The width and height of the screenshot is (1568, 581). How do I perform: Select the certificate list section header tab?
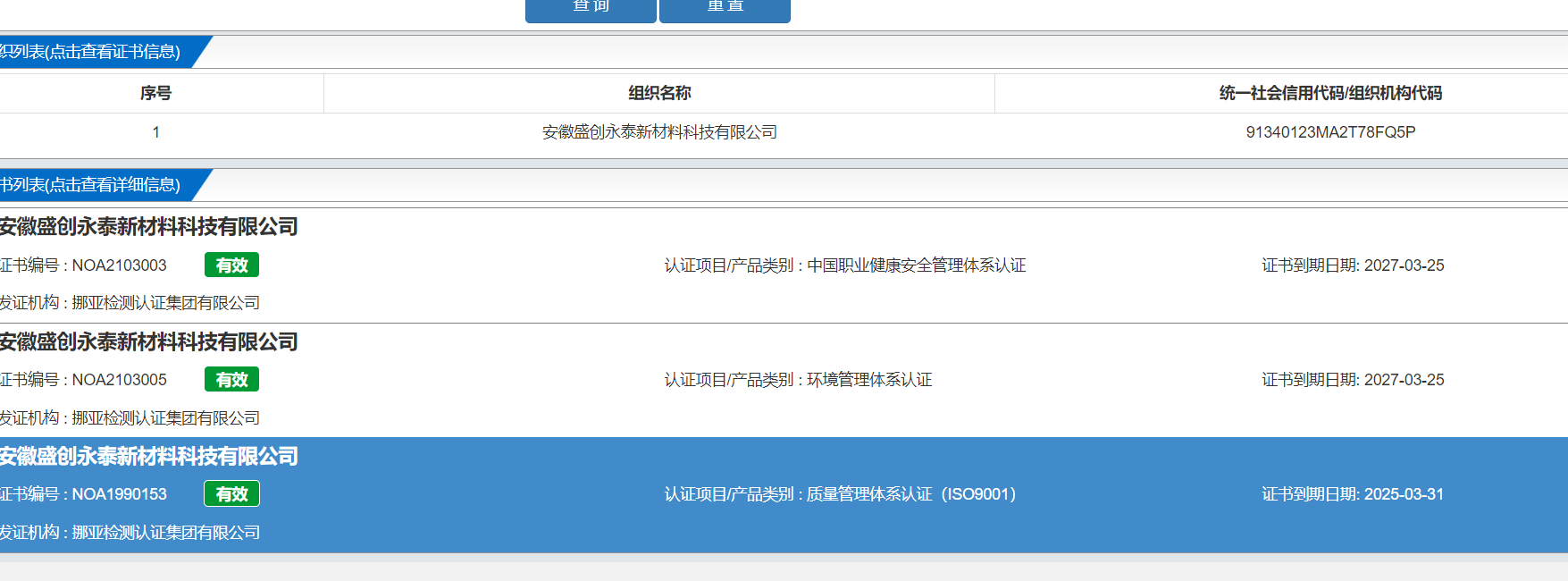pyautogui.click(x=96, y=185)
